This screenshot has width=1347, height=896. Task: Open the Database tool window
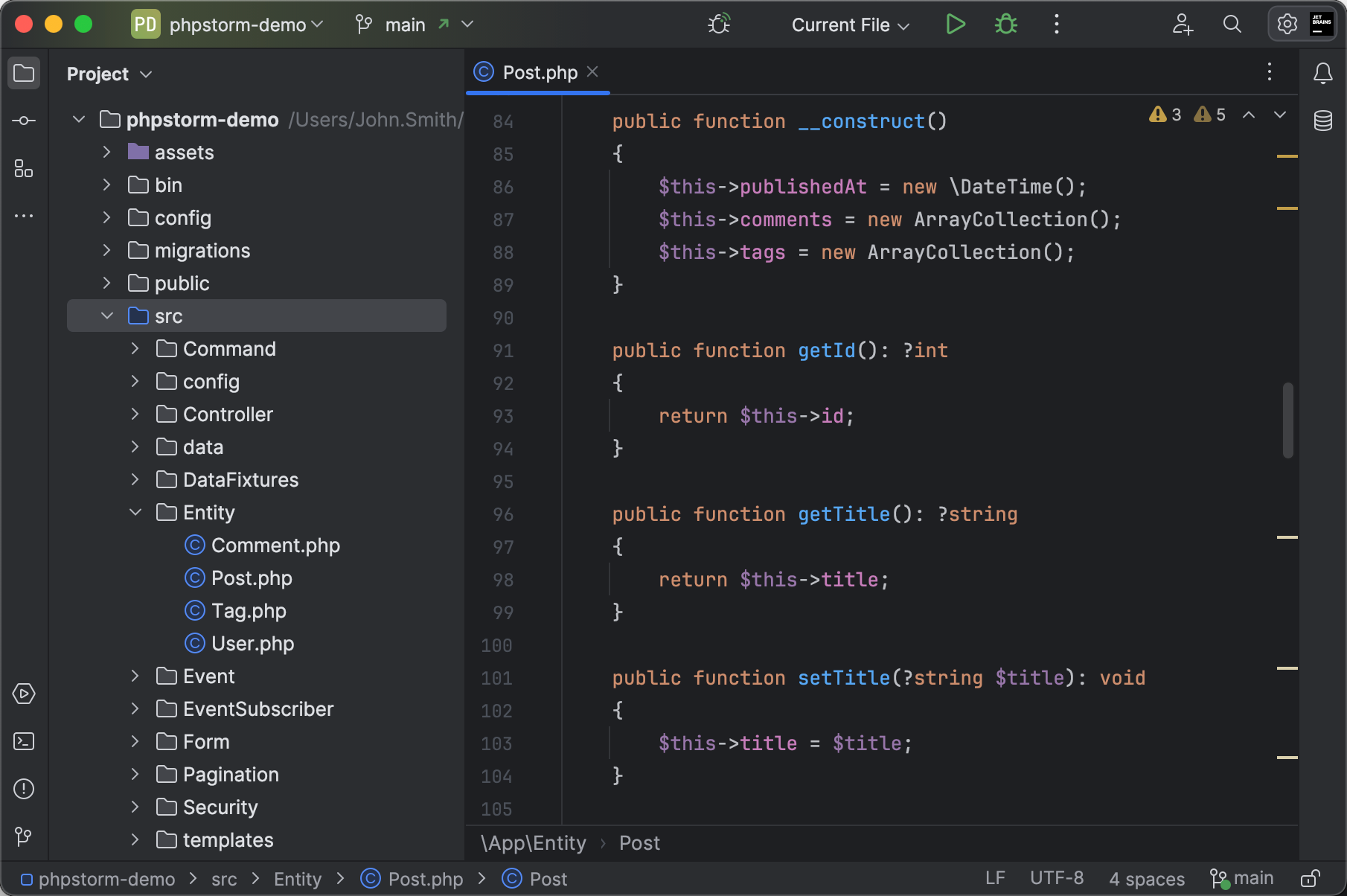pos(1322,120)
